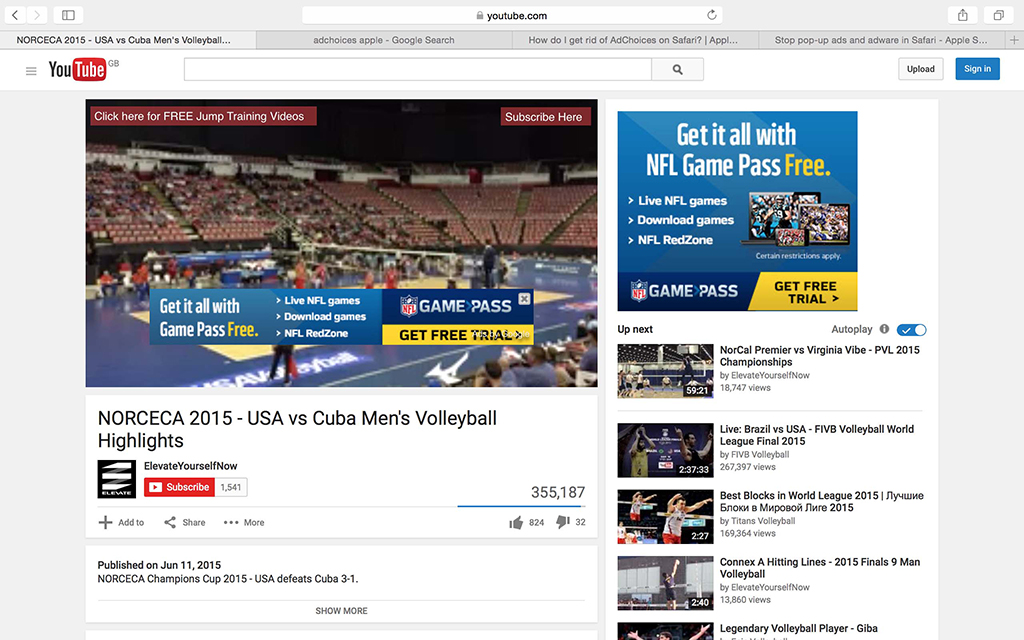Open the More actions menu

[244, 522]
